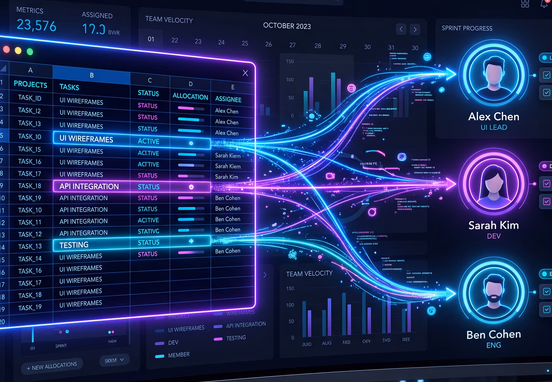Expand the chevron left of lower Team Velocity
The height and width of the screenshot is (382, 552).
(265, 275)
